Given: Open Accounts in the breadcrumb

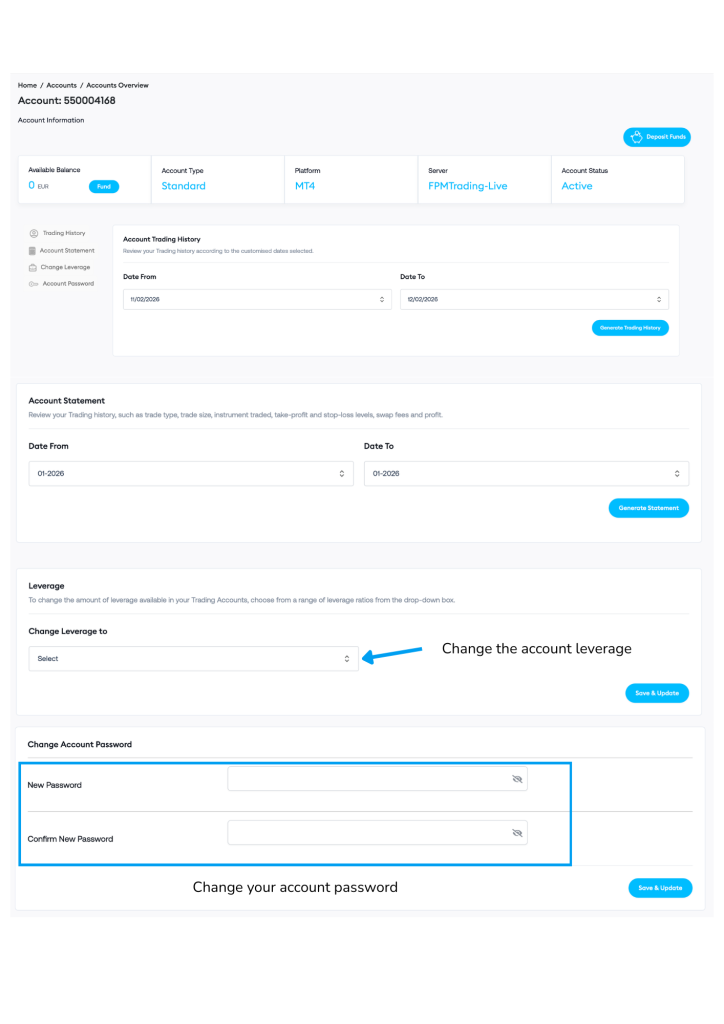Looking at the screenshot, I should (61, 86).
